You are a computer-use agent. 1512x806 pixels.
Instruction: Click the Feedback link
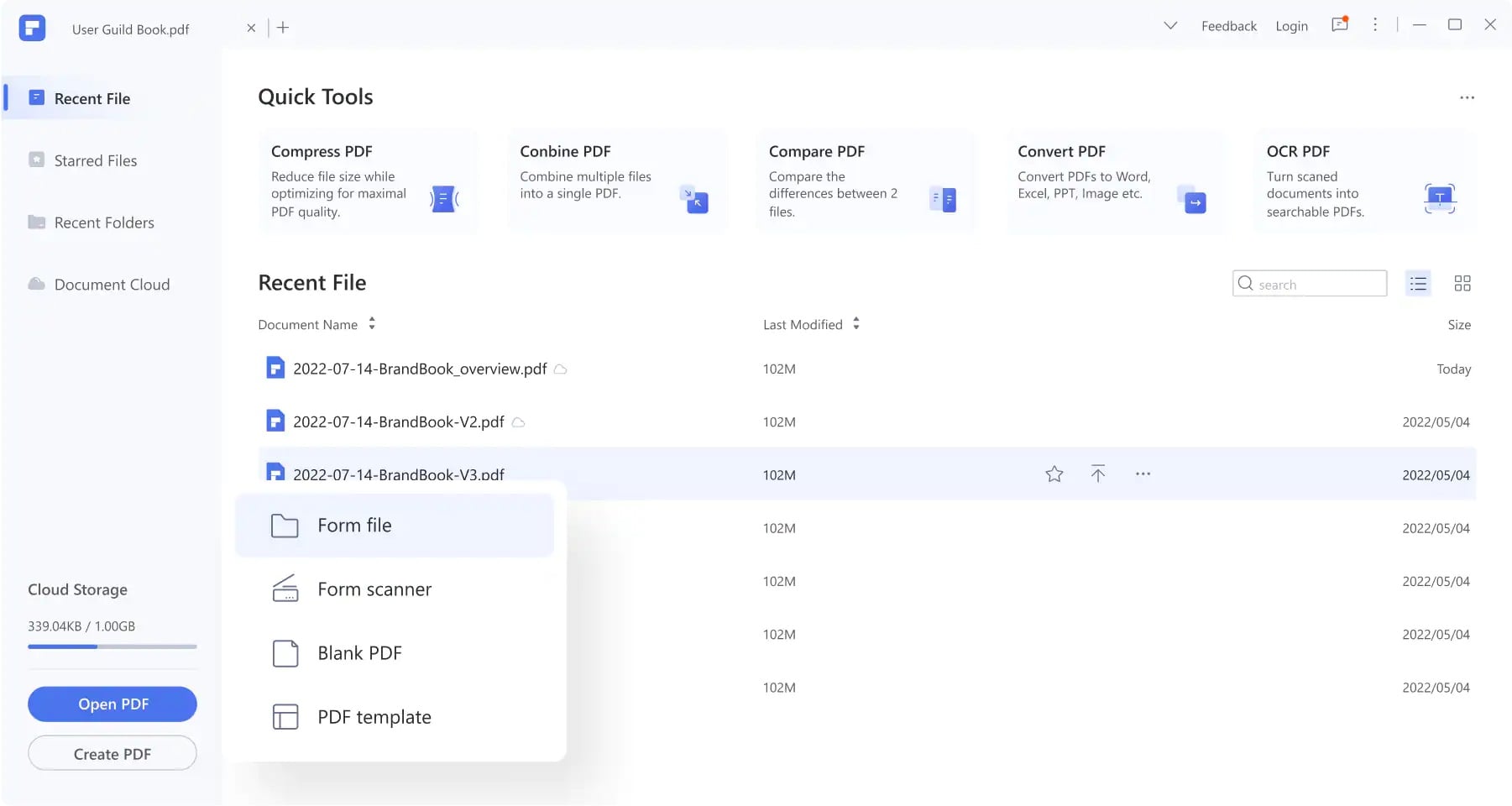tap(1228, 26)
